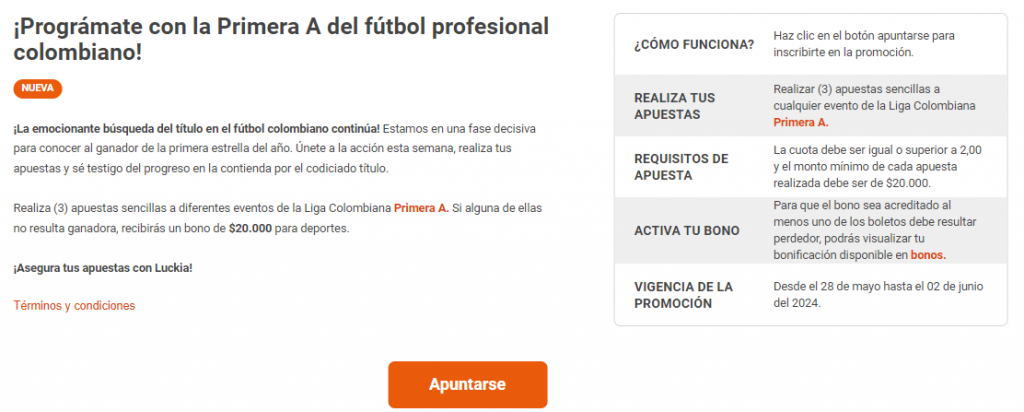The height and width of the screenshot is (412, 1024).
Task: Click the bold La emocionante búsqueda intro text
Action: click(196, 130)
